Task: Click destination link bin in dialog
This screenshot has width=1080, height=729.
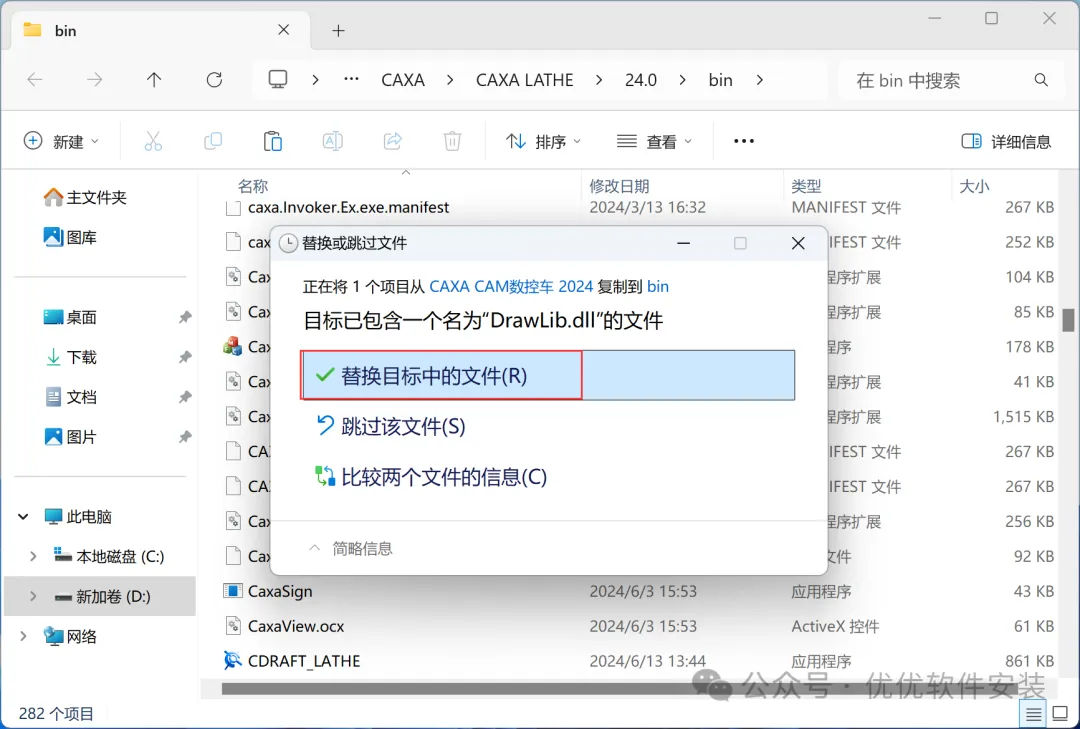Action: (x=658, y=287)
